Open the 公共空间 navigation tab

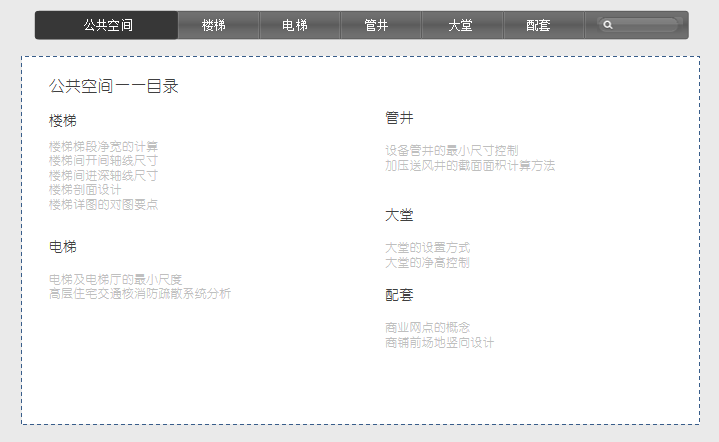coord(108,25)
